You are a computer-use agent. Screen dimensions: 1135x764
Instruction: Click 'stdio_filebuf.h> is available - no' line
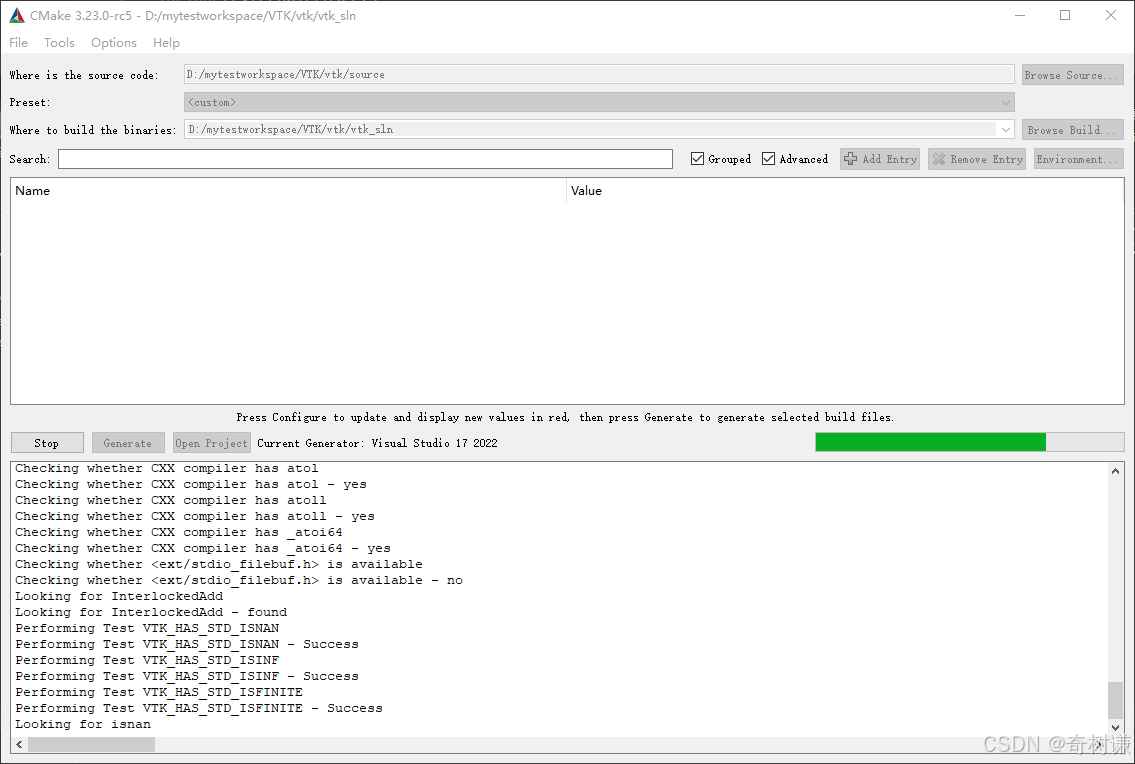[239, 580]
